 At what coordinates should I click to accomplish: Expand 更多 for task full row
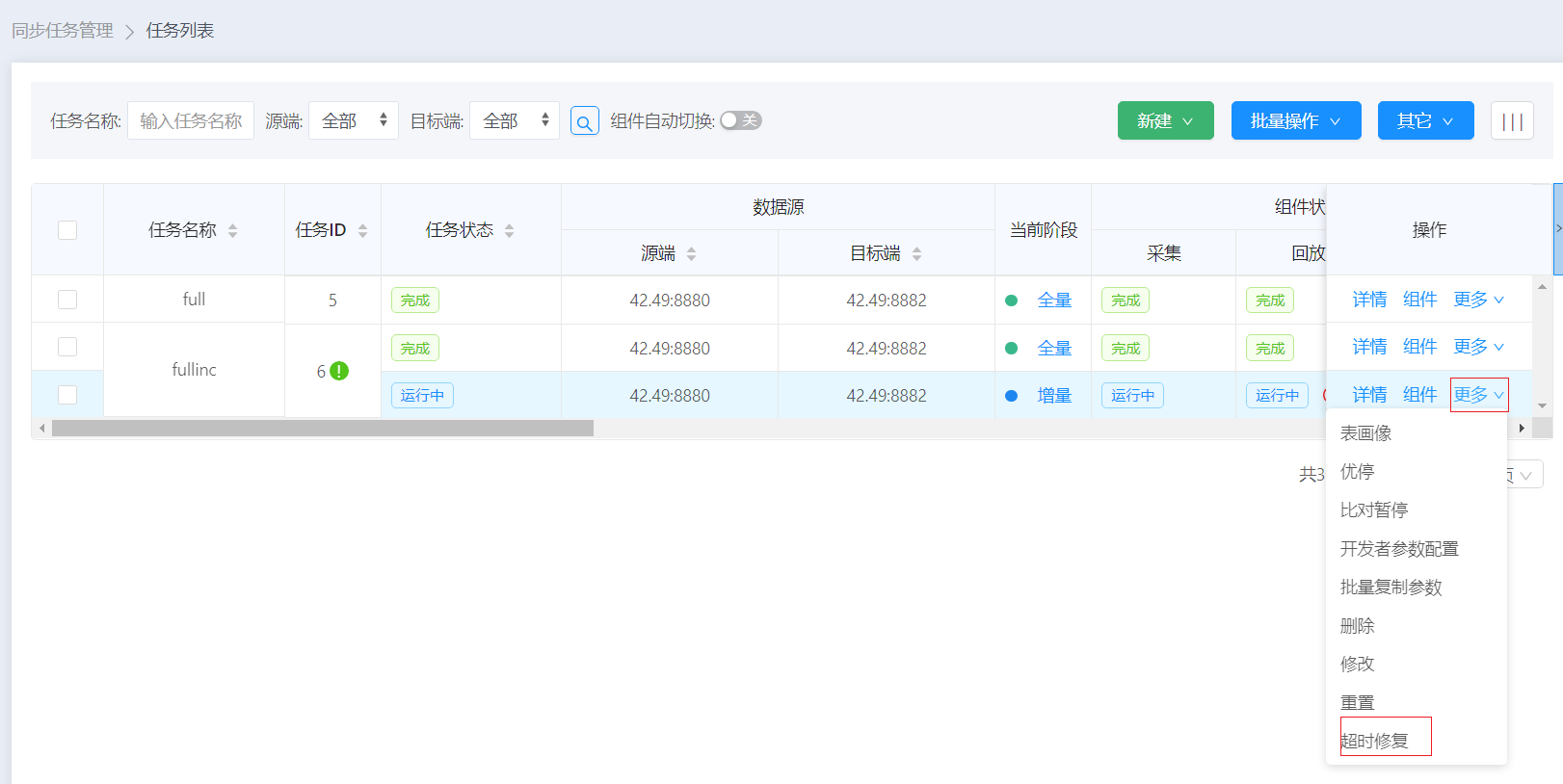(x=1479, y=300)
